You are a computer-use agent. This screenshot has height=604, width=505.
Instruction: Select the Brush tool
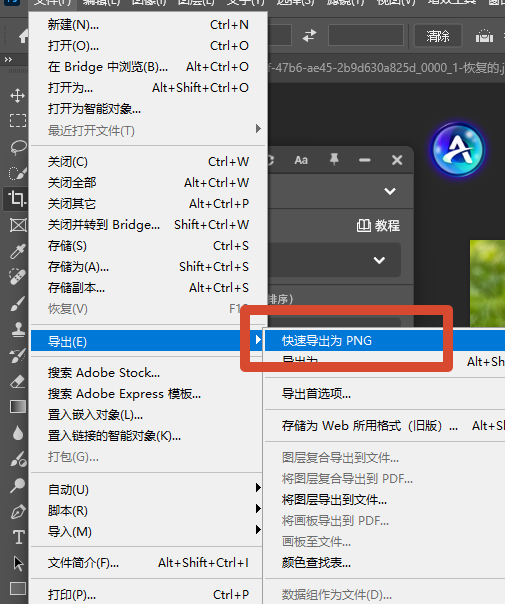coord(18,303)
